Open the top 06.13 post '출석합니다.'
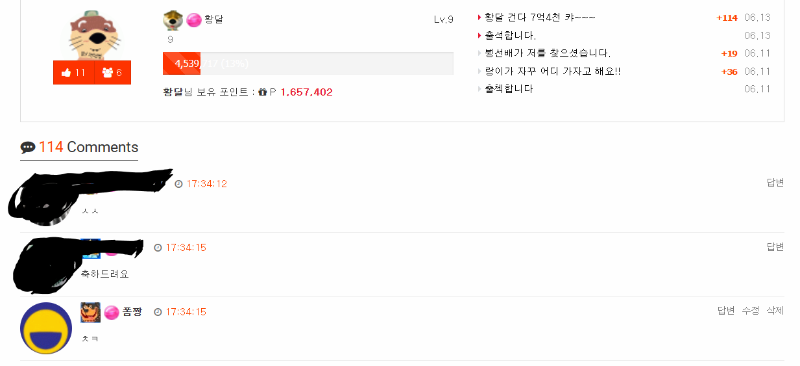Image resolution: width=800 pixels, height=366 pixels. (510, 36)
